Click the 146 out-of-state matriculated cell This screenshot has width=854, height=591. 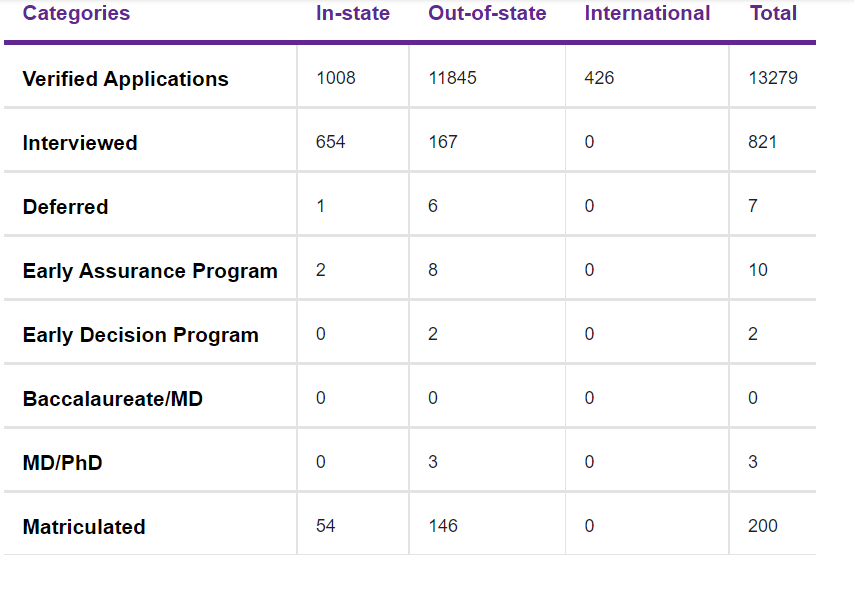click(443, 526)
